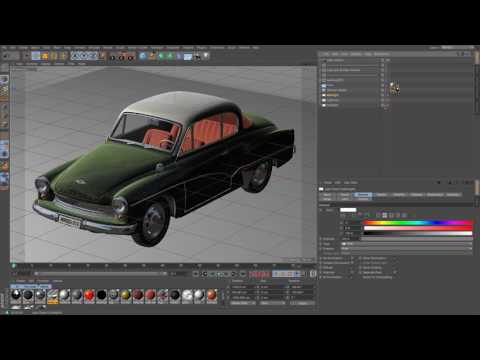Add a Camera using the toolbar camera icon

197,56
